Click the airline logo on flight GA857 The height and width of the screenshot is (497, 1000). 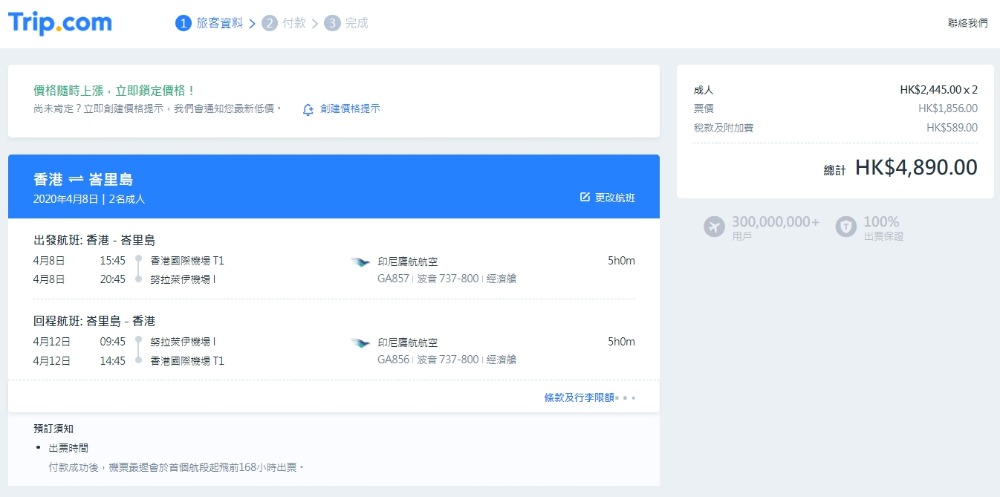tap(360, 262)
